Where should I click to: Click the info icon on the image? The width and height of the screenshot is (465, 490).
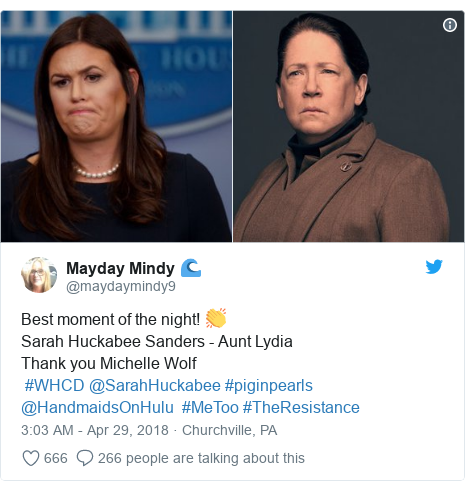click(450, 25)
